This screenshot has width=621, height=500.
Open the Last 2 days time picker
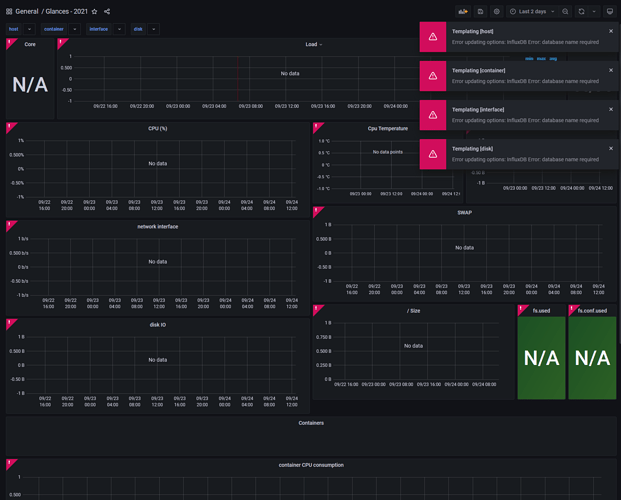tap(532, 11)
